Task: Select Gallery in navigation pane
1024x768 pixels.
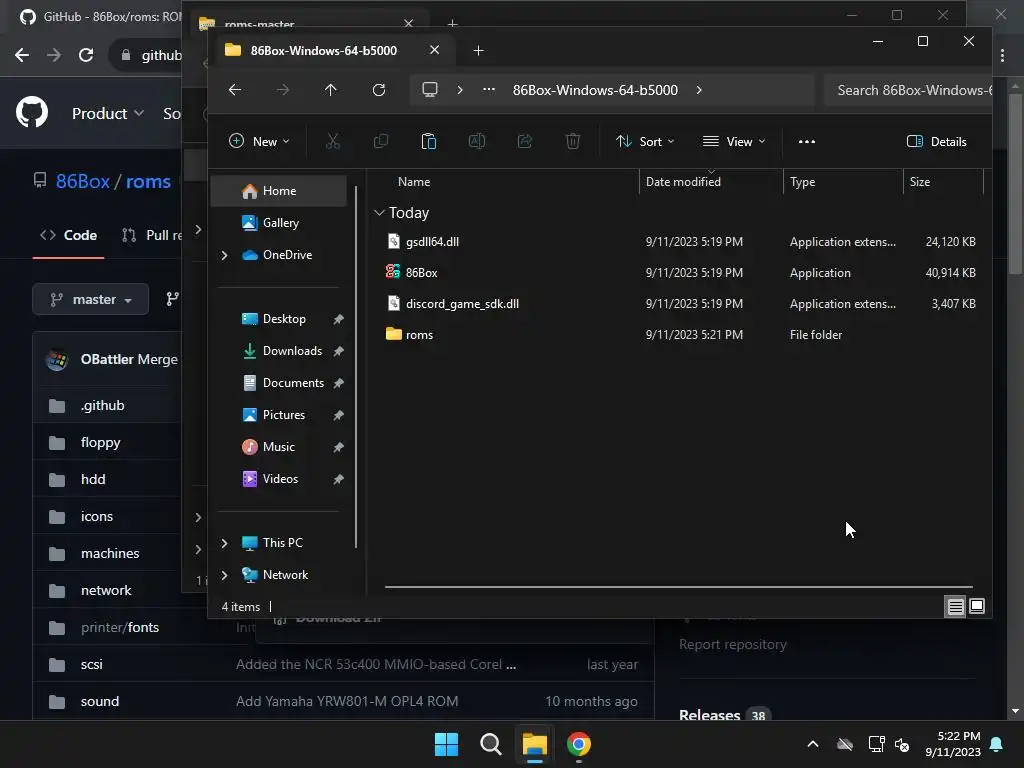Action: pos(279,223)
